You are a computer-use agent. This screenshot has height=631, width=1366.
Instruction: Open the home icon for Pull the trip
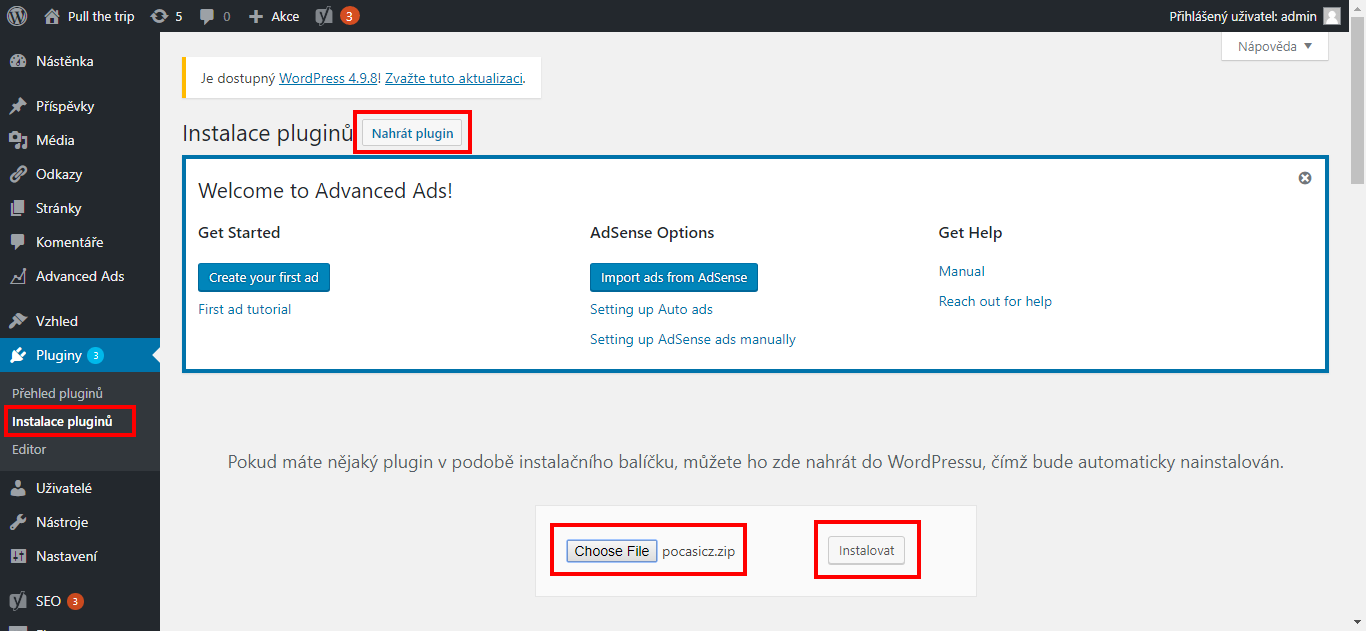pyautogui.click(x=53, y=16)
